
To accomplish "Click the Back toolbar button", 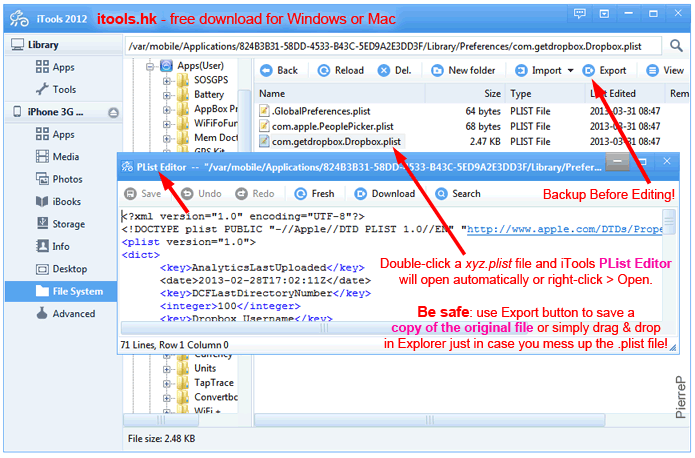I will point(279,70).
